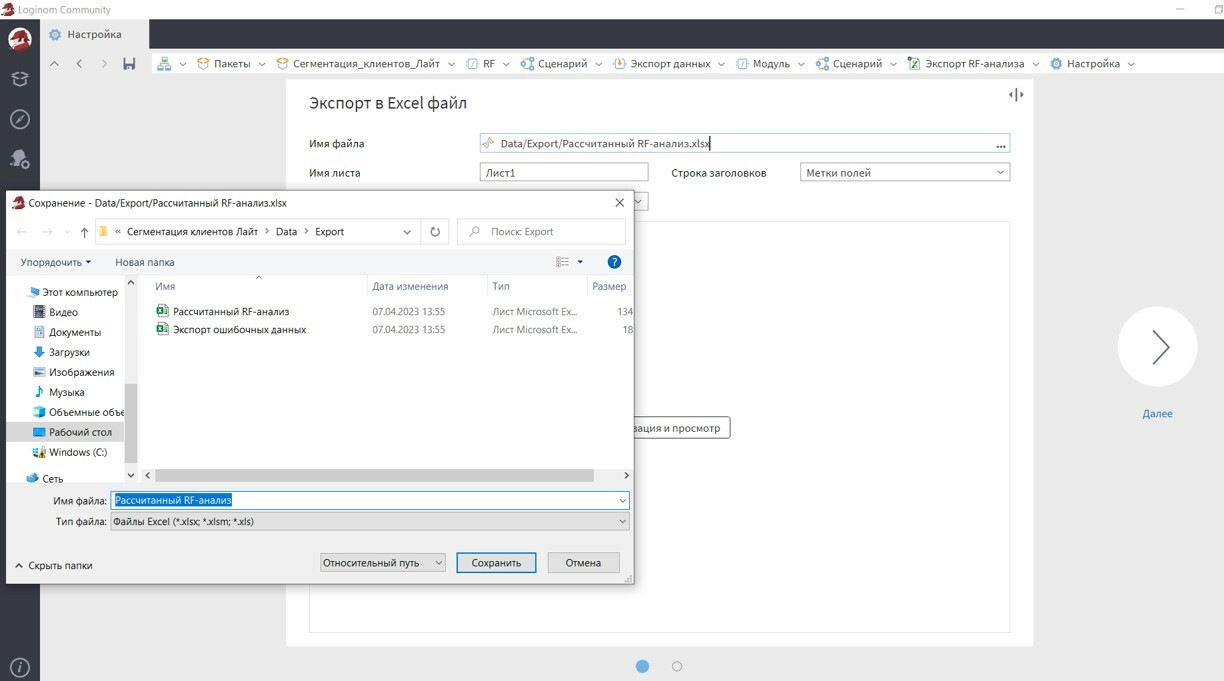
Task: Select Музыка in folder tree
Action: [66, 392]
